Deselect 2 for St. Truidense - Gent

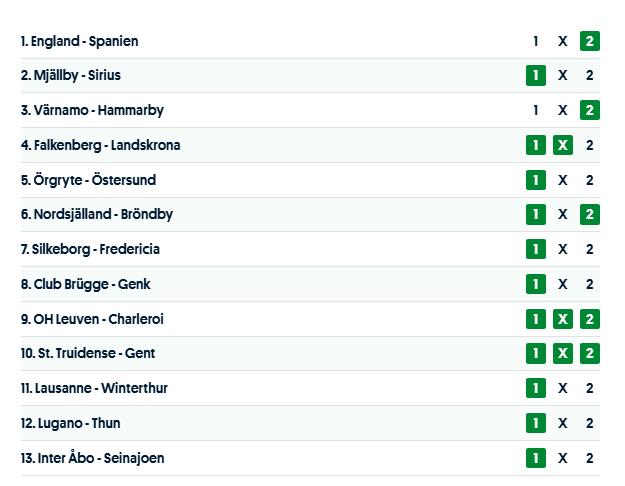tap(590, 353)
